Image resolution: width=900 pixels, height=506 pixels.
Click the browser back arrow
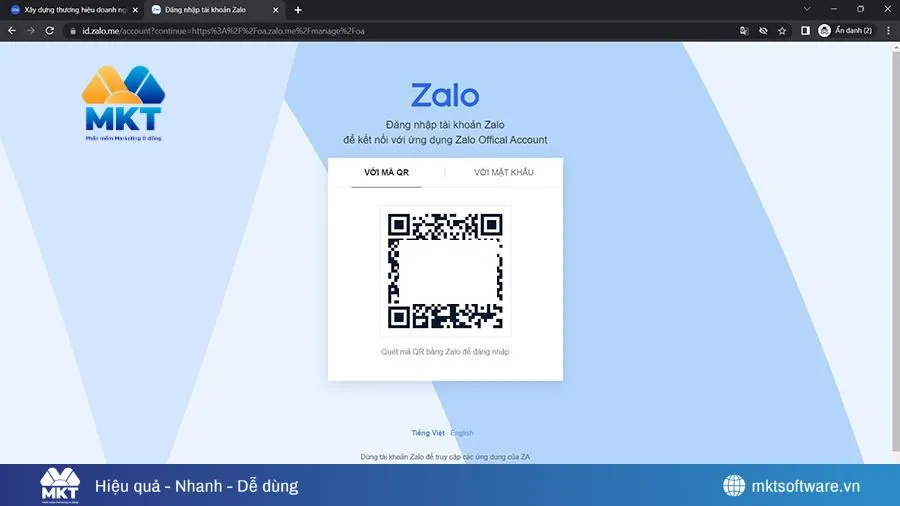click(x=11, y=31)
